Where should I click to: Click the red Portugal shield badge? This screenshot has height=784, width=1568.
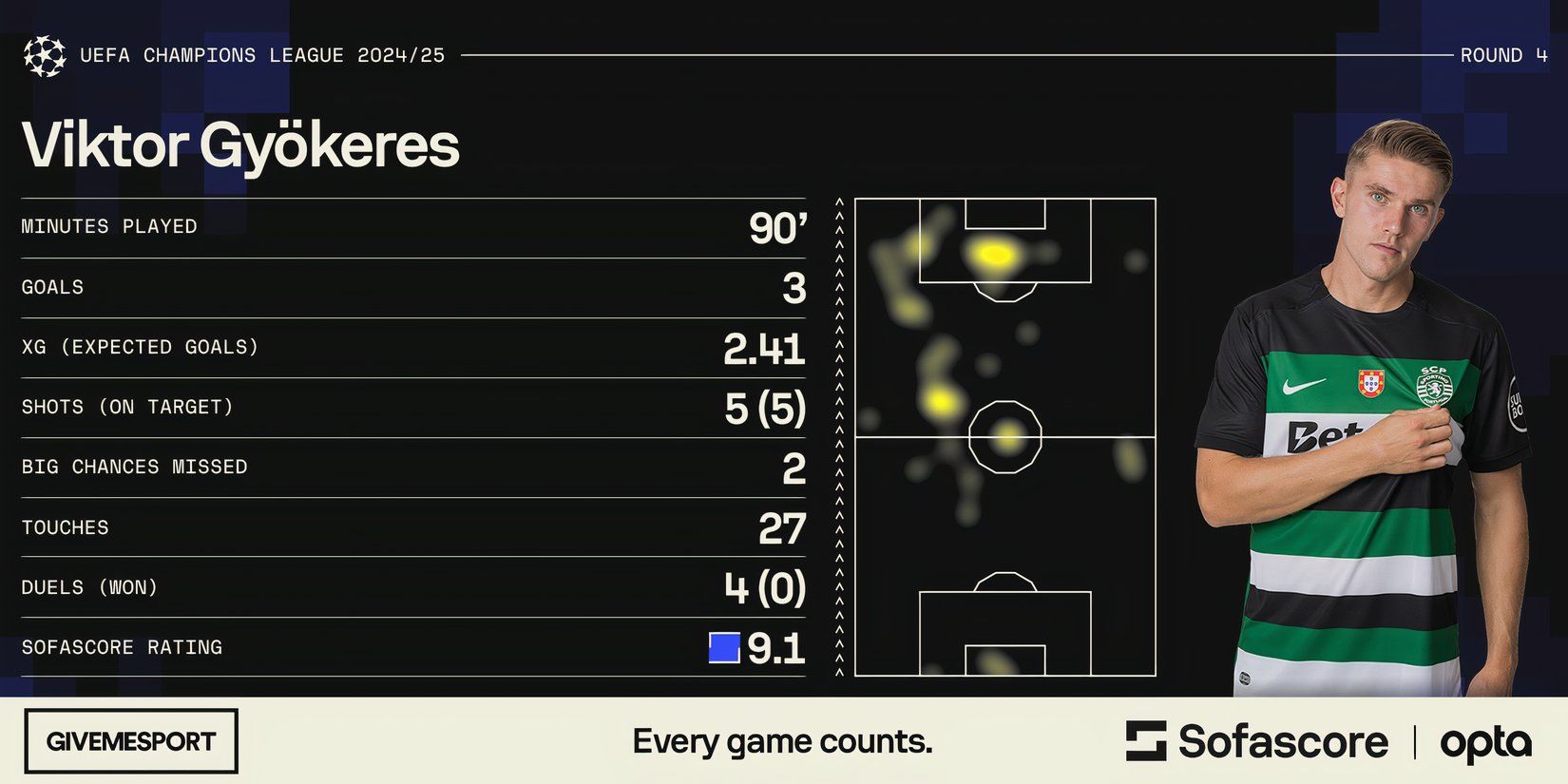pos(1370,382)
